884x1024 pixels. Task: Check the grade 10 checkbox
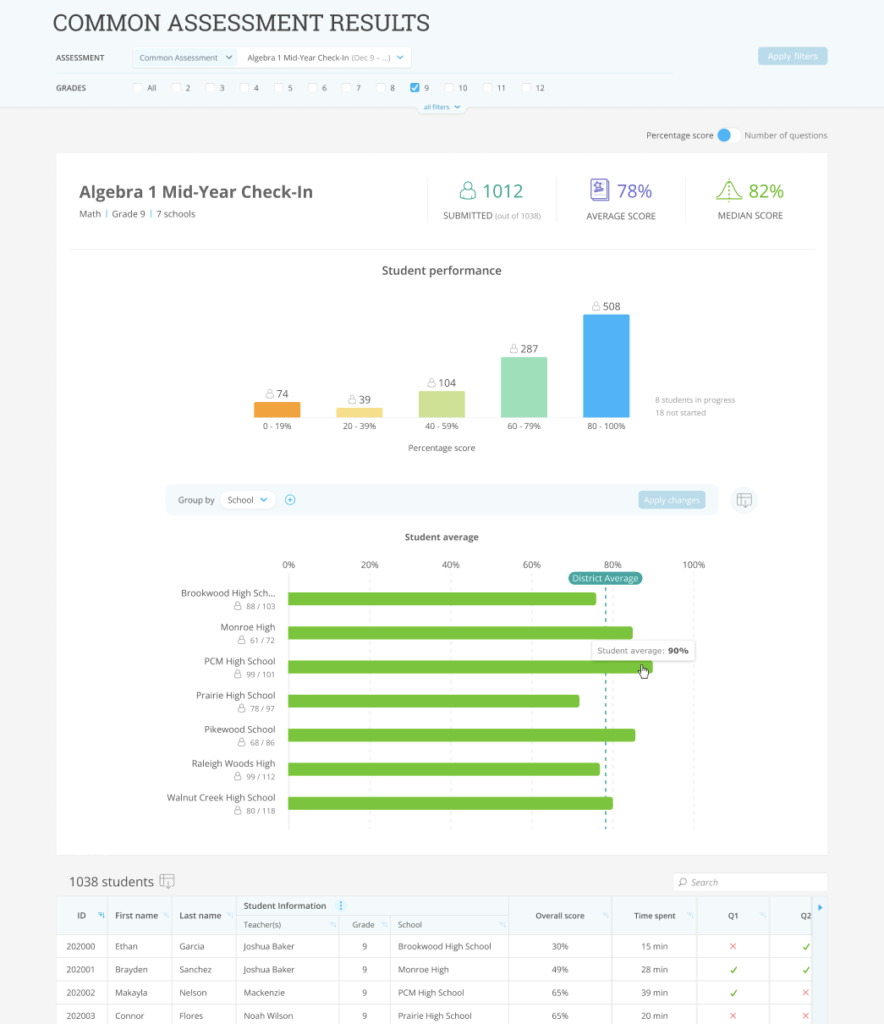tap(449, 88)
